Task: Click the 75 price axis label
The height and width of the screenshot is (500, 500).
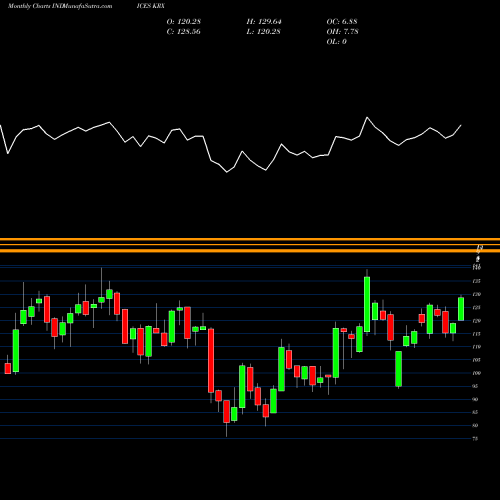Action: [476, 439]
